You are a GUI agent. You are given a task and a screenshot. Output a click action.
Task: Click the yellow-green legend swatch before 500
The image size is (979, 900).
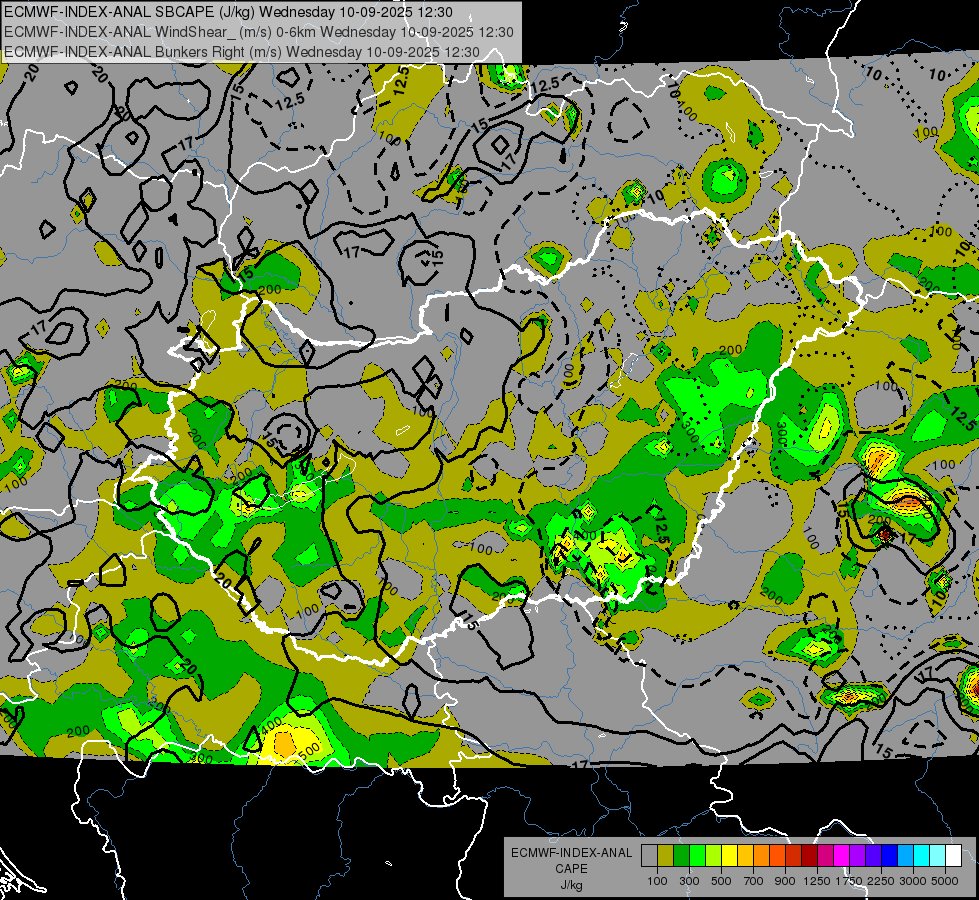point(714,856)
